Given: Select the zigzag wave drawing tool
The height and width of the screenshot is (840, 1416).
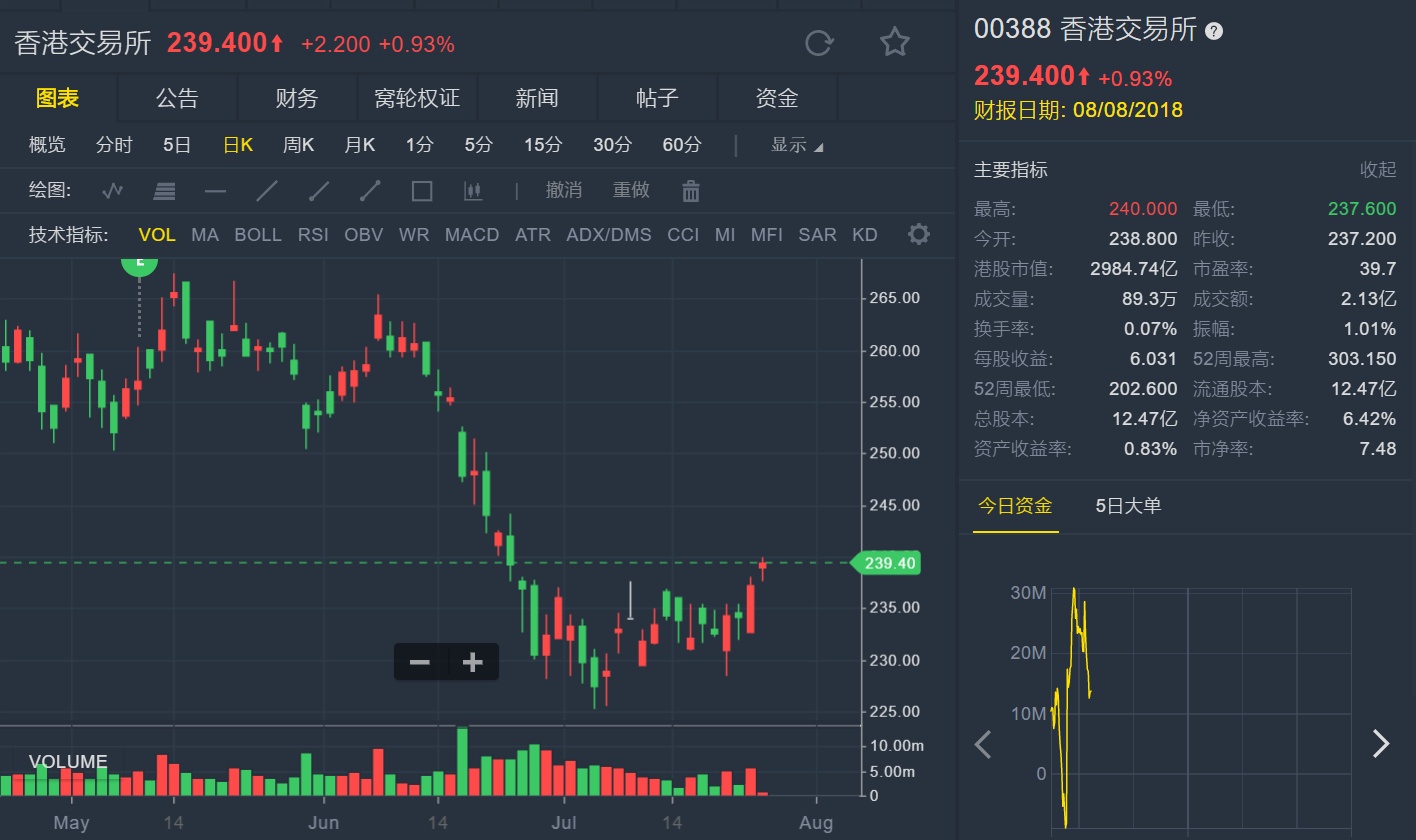Looking at the screenshot, I should [113, 190].
